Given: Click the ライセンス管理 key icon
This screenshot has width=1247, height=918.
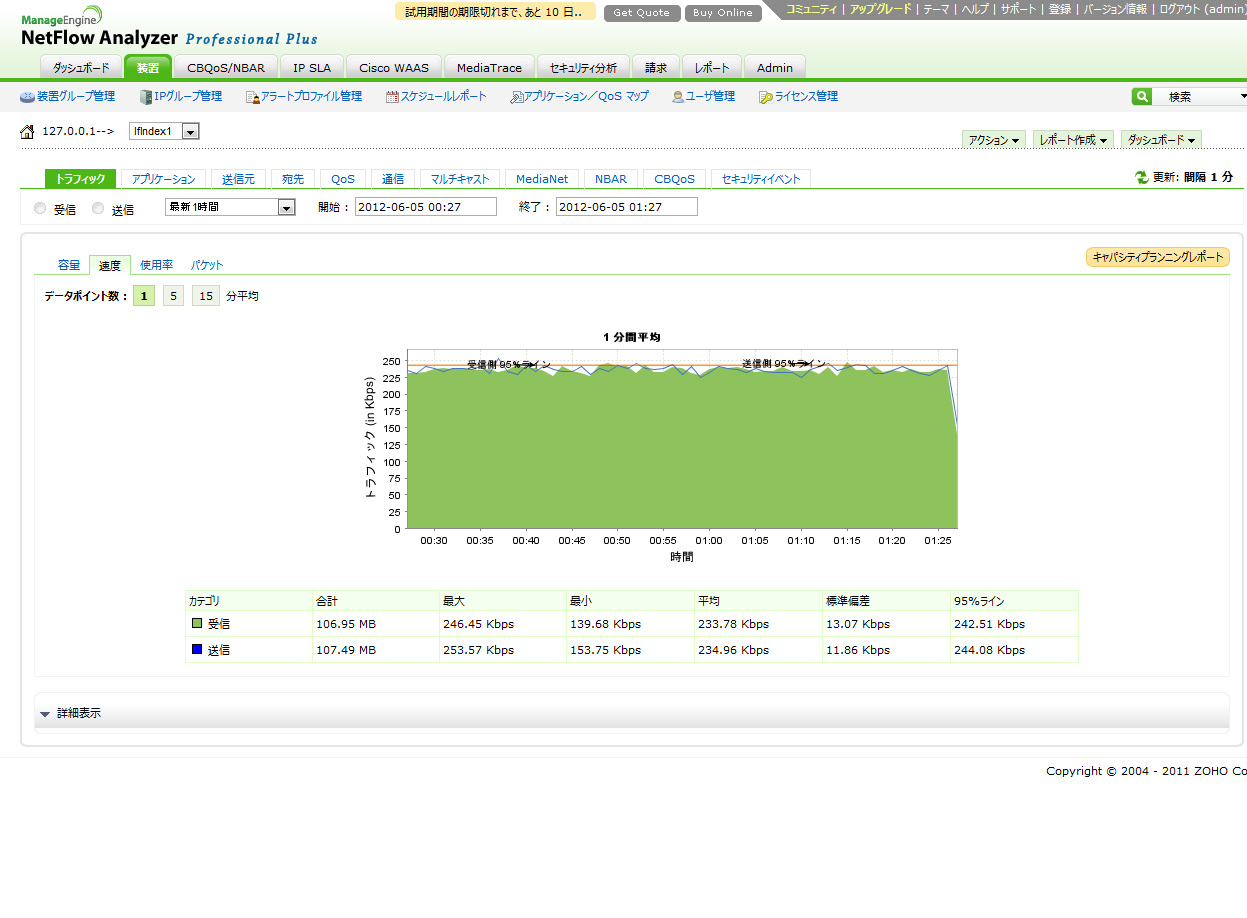Looking at the screenshot, I should (x=765, y=97).
